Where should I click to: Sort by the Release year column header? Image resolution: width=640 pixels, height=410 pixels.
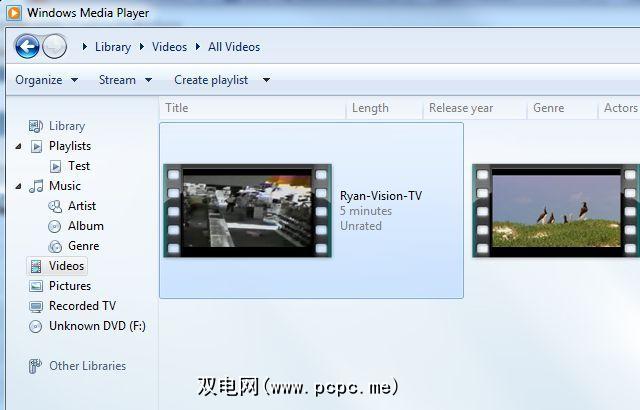[475, 108]
